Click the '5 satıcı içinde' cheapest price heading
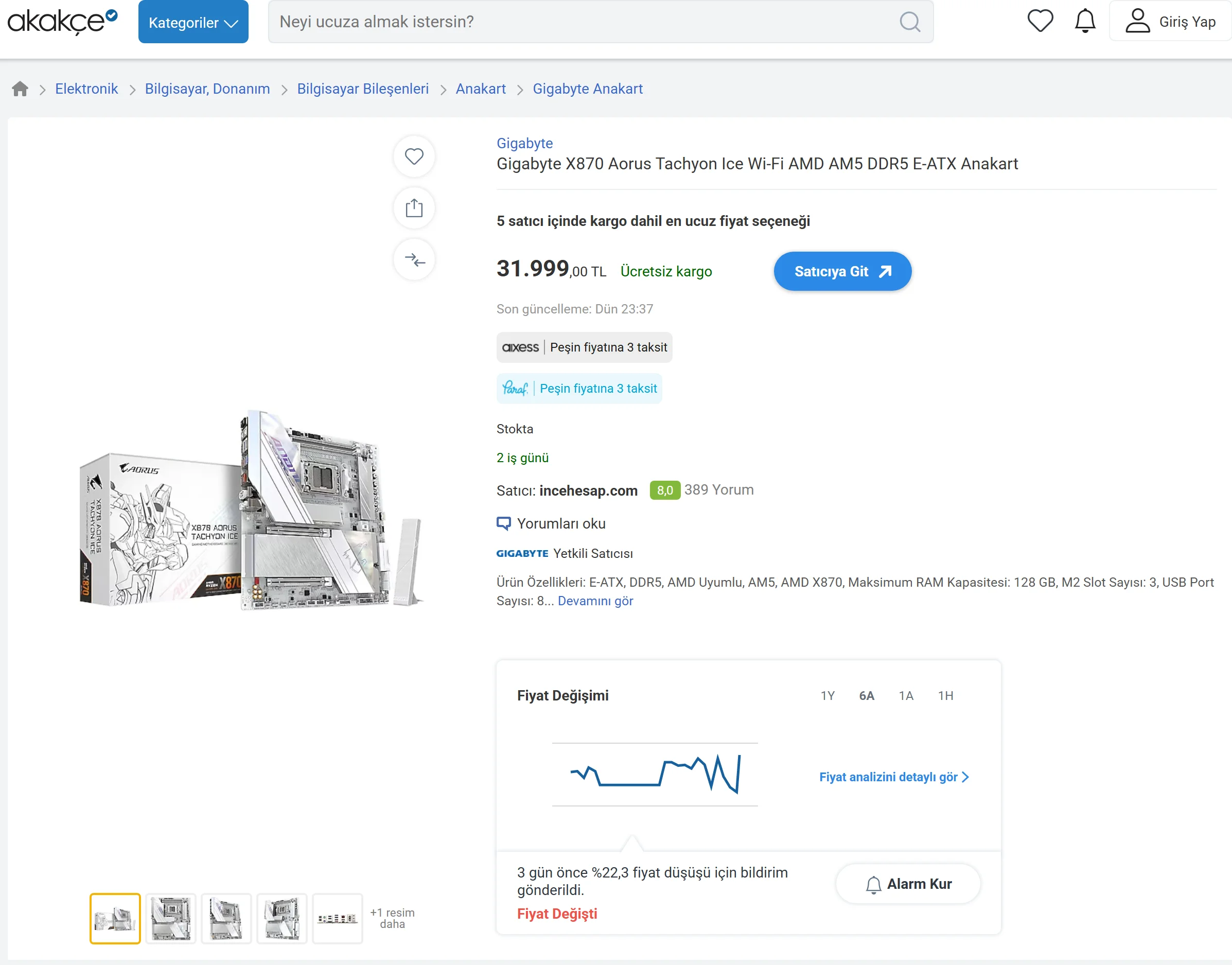The width and height of the screenshot is (1232, 965). click(653, 221)
